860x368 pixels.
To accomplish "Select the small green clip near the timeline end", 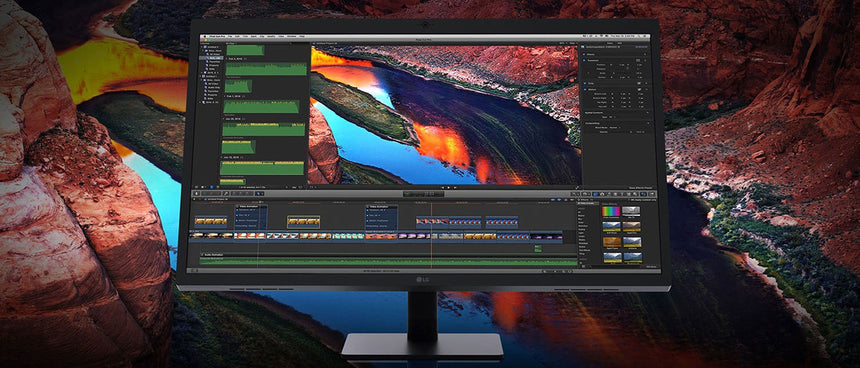I will click(x=538, y=248).
